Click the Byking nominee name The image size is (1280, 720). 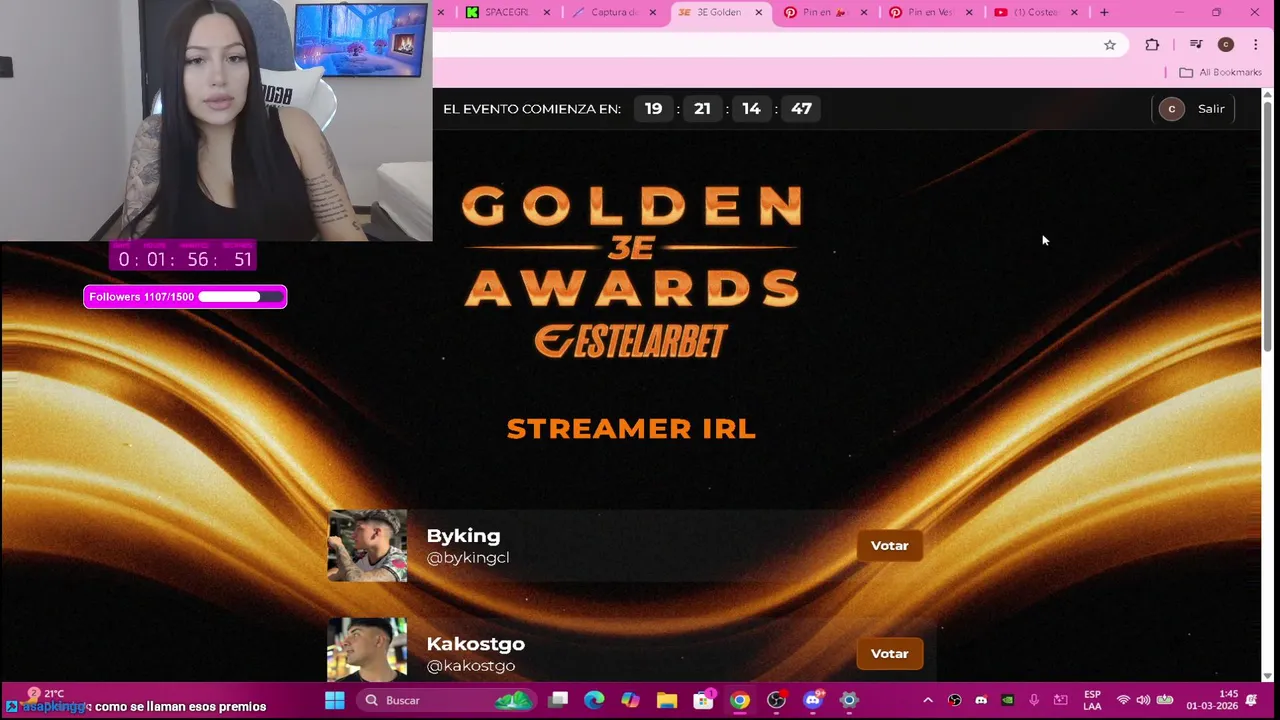click(463, 536)
